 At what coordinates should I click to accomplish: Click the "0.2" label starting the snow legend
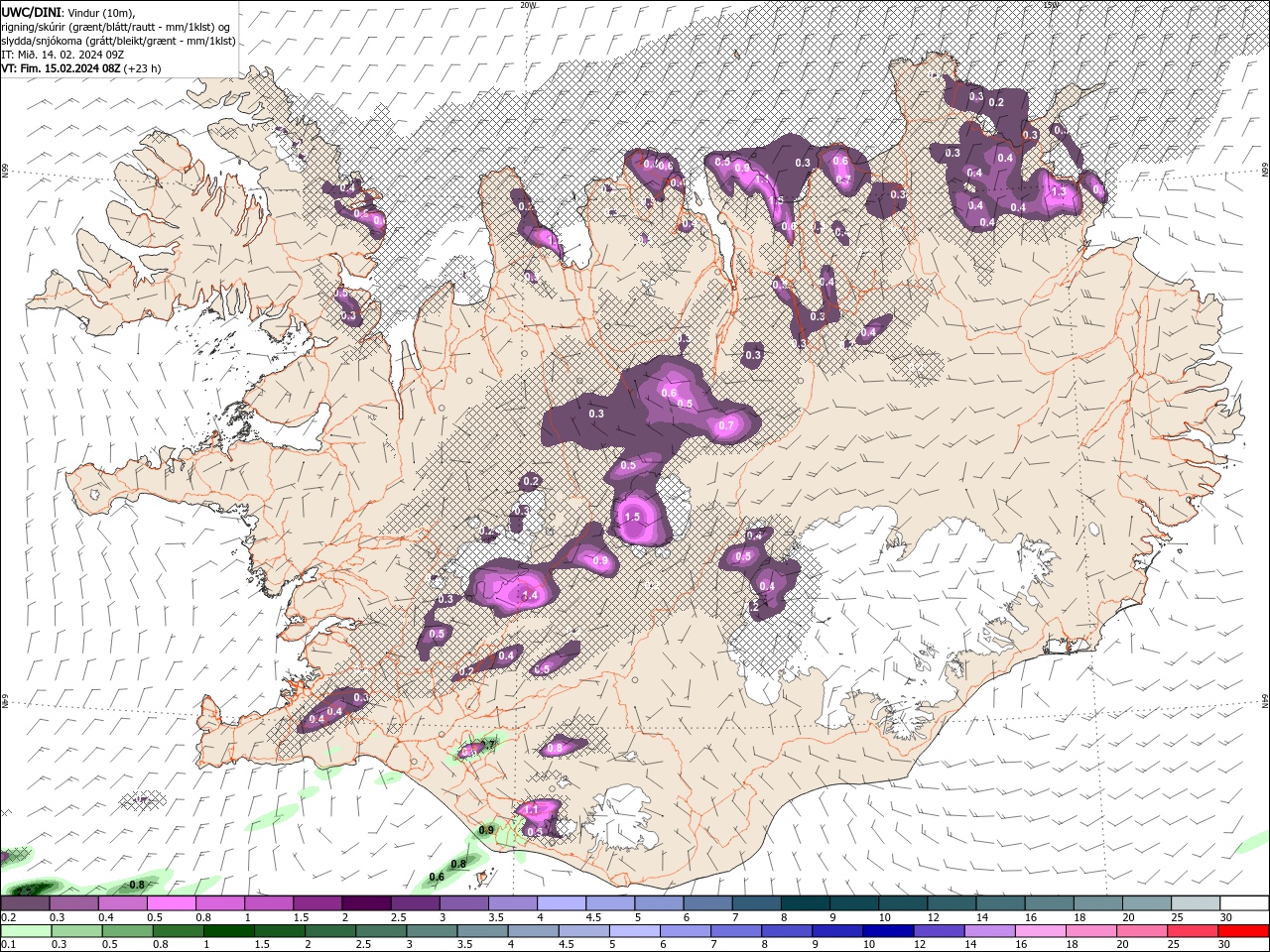coord(8,918)
